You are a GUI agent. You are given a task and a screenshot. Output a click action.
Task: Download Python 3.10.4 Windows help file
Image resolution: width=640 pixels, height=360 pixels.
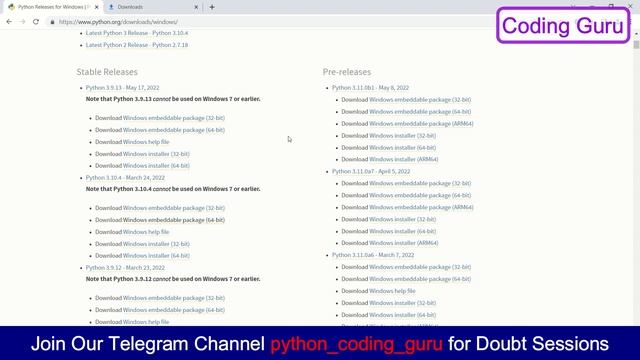click(x=146, y=232)
